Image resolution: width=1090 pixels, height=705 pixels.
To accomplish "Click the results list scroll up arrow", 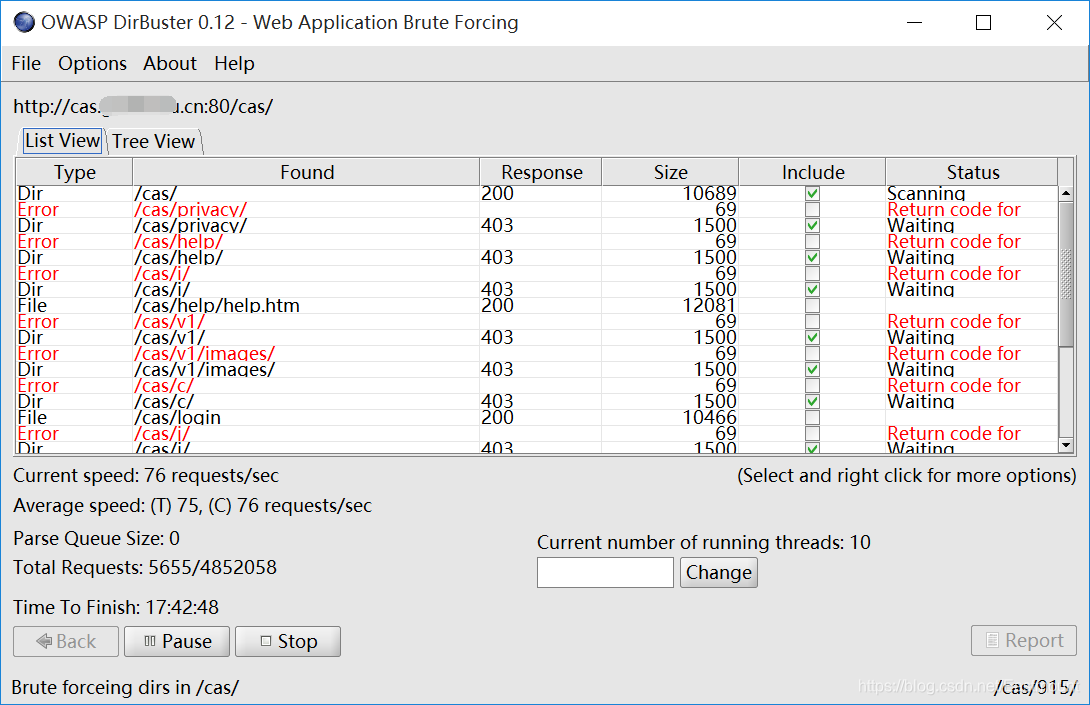I will point(1066,193).
